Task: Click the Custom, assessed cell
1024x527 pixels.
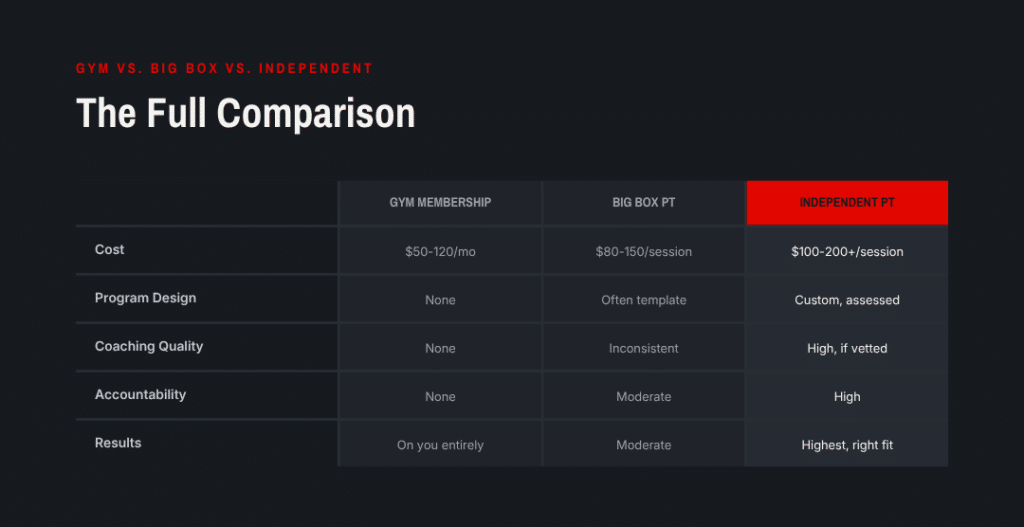Action: point(847,300)
